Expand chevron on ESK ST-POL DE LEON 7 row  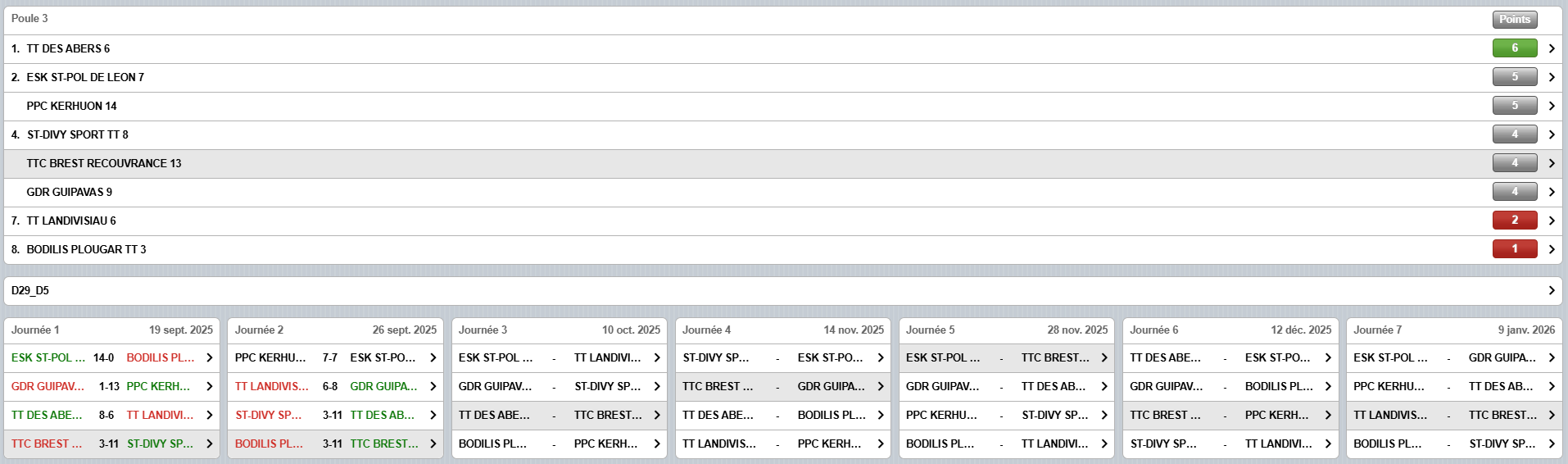(x=1551, y=77)
